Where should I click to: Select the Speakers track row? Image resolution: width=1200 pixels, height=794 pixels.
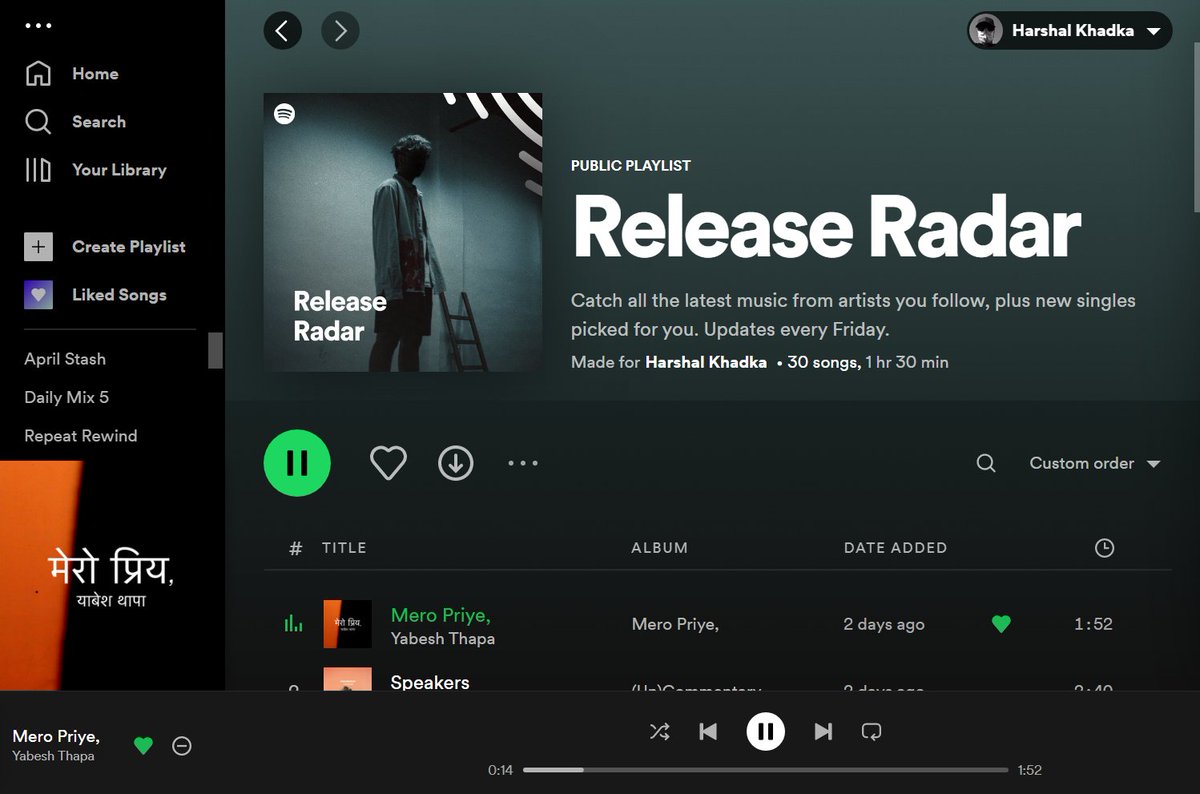717,680
